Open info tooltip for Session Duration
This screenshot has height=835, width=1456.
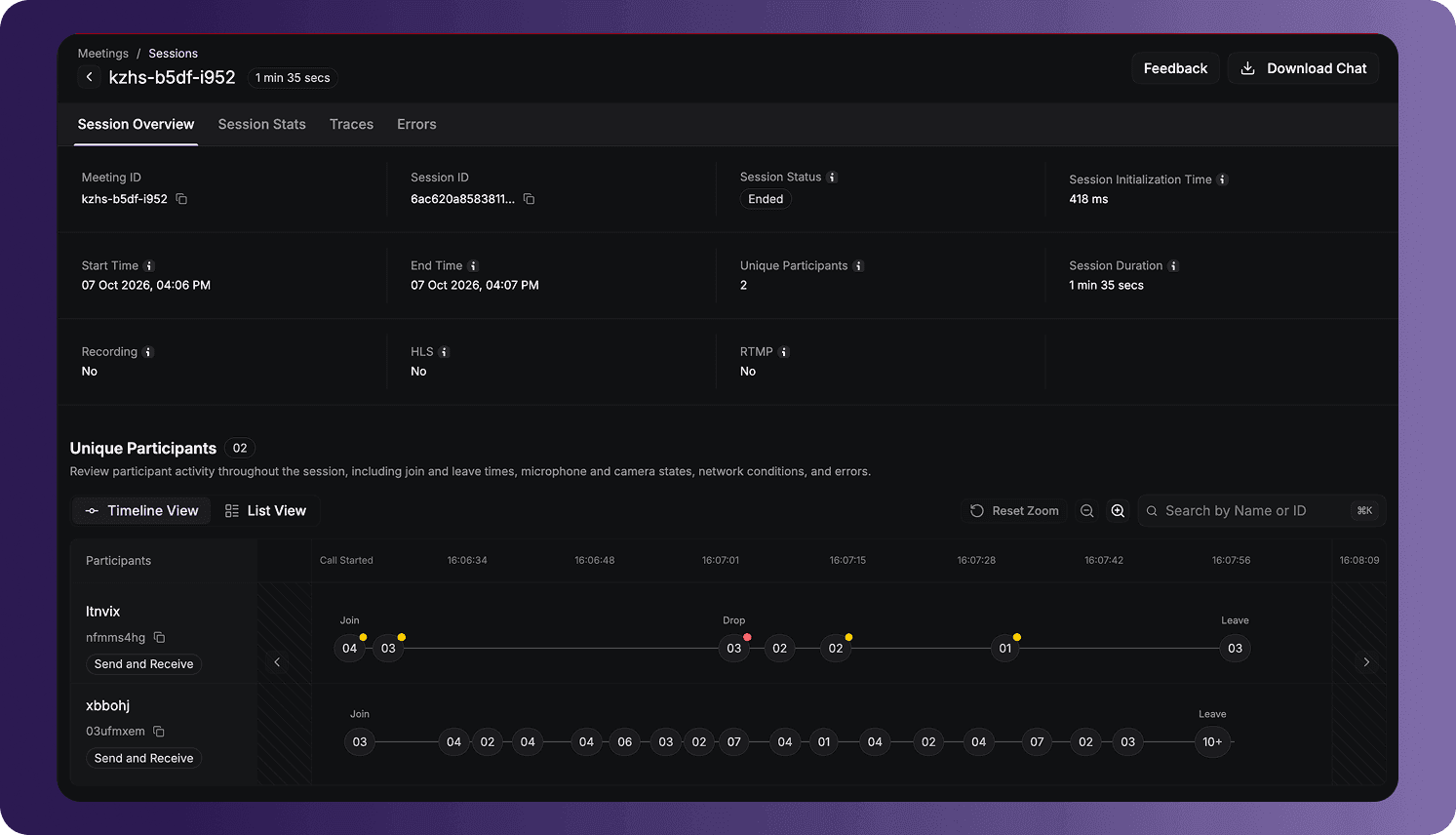click(1173, 266)
